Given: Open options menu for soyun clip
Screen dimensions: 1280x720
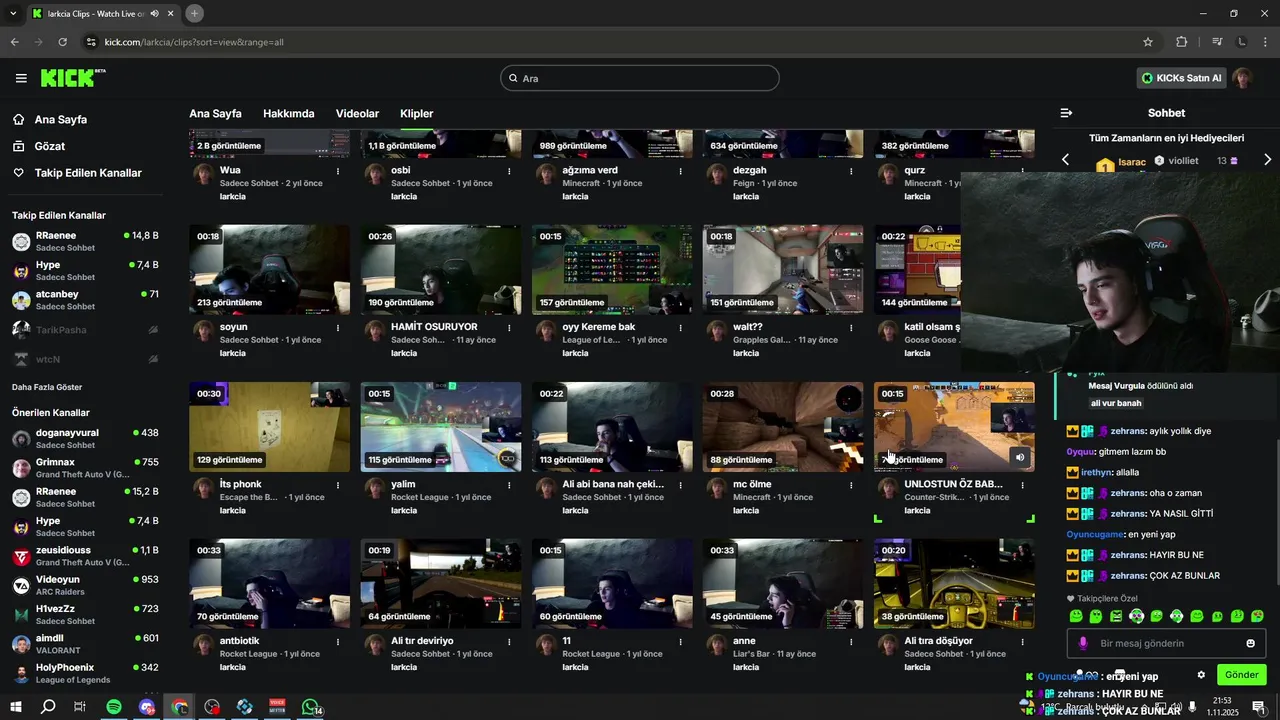Looking at the screenshot, I should pos(338,327).
